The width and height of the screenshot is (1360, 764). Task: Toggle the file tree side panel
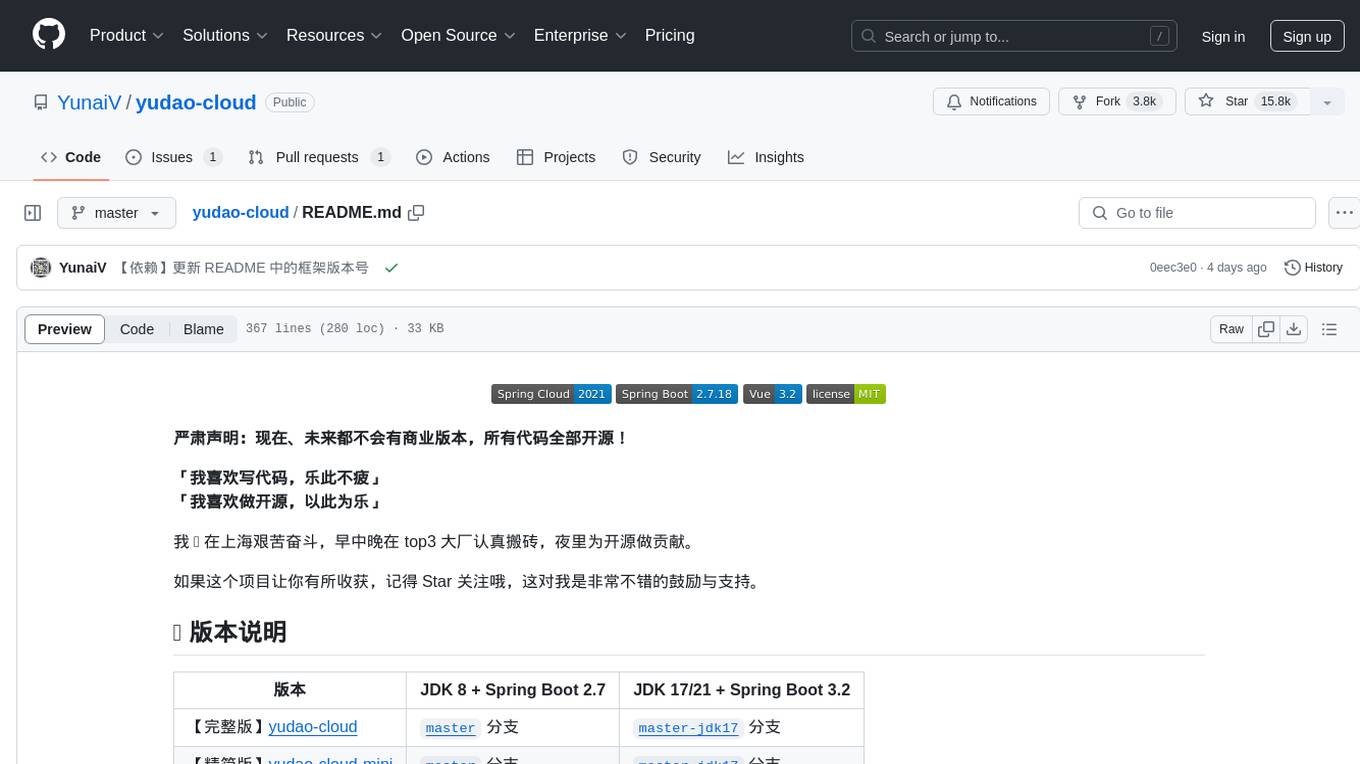tap(33, 213)
